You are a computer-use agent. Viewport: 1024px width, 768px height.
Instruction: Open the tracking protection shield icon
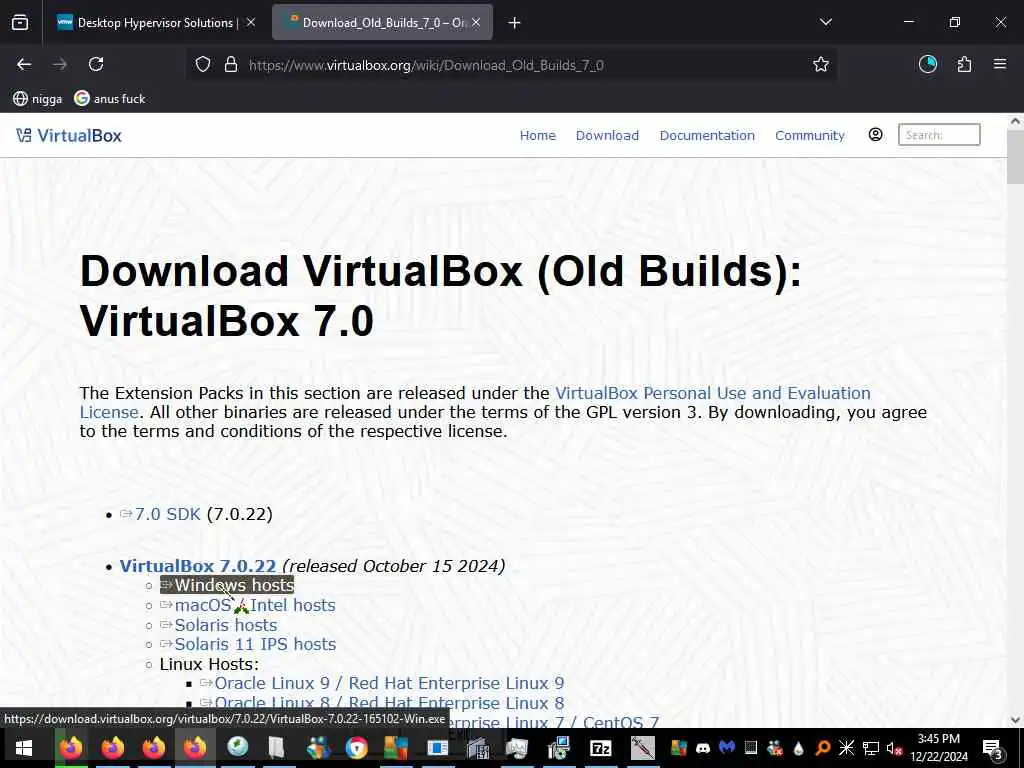tap(203, 65)
